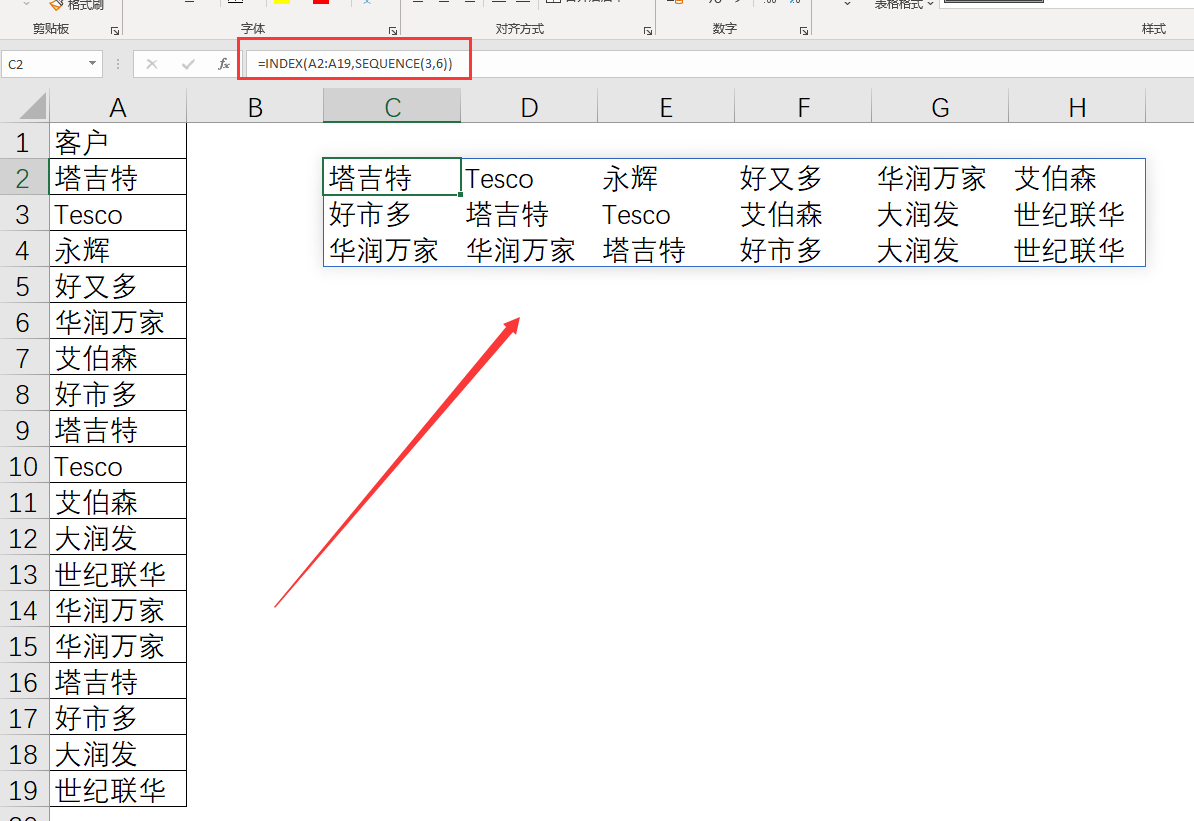Select row 2 header
The image size is (1194, 821).
tap(24, 177)
